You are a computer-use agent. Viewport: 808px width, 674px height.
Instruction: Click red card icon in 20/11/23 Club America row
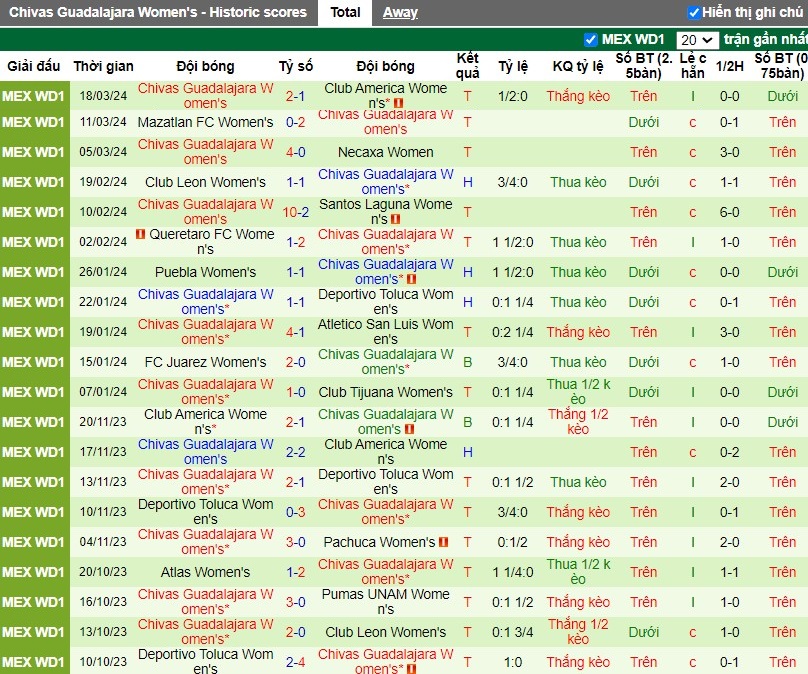coord(409,429)
